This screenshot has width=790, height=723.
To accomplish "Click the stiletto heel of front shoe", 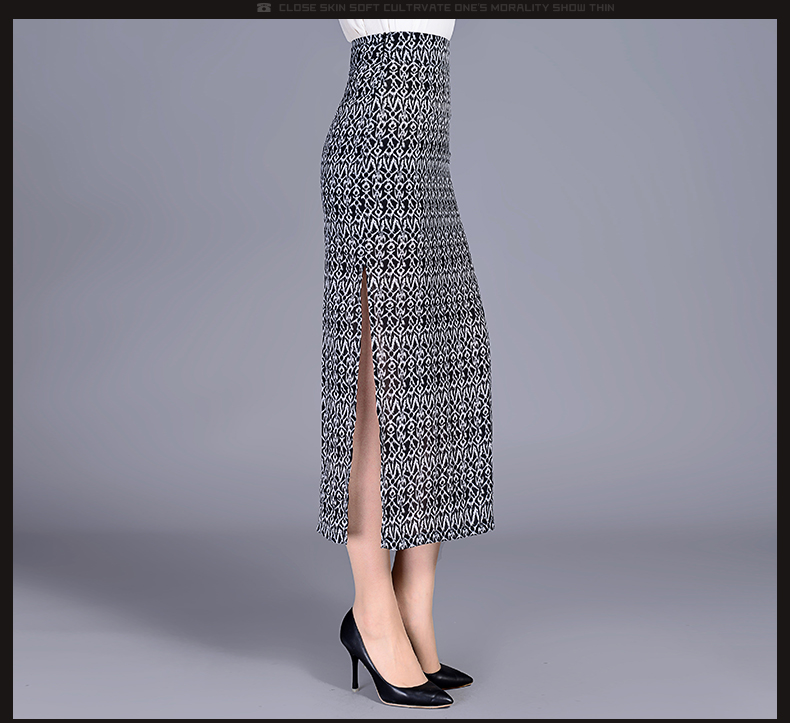I will point(352,668).
